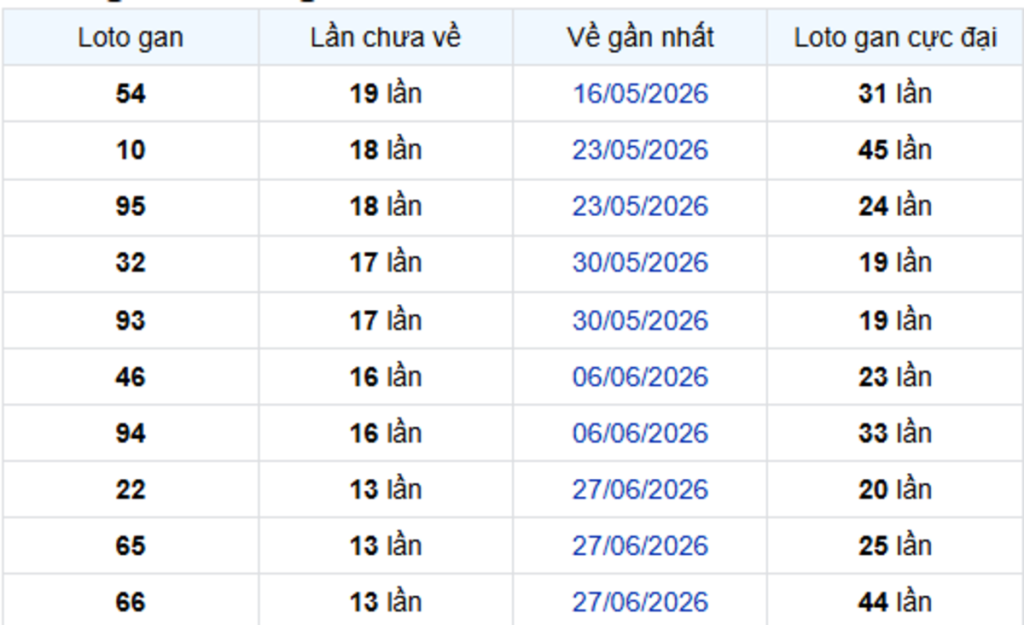The height and width of the screenshot is (625, 1024).
Task: Select loto number 65 cell
Action: [131, 545]
